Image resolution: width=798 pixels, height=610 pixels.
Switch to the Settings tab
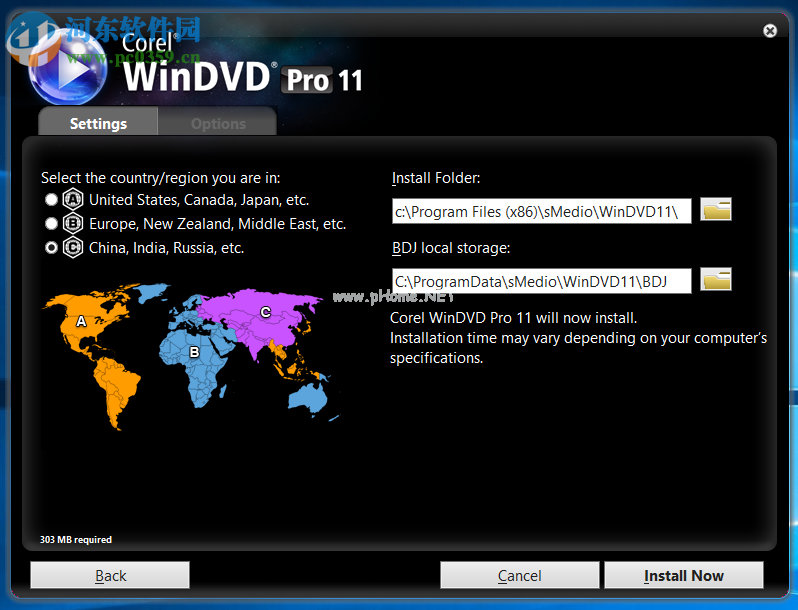tap(98, 123)
